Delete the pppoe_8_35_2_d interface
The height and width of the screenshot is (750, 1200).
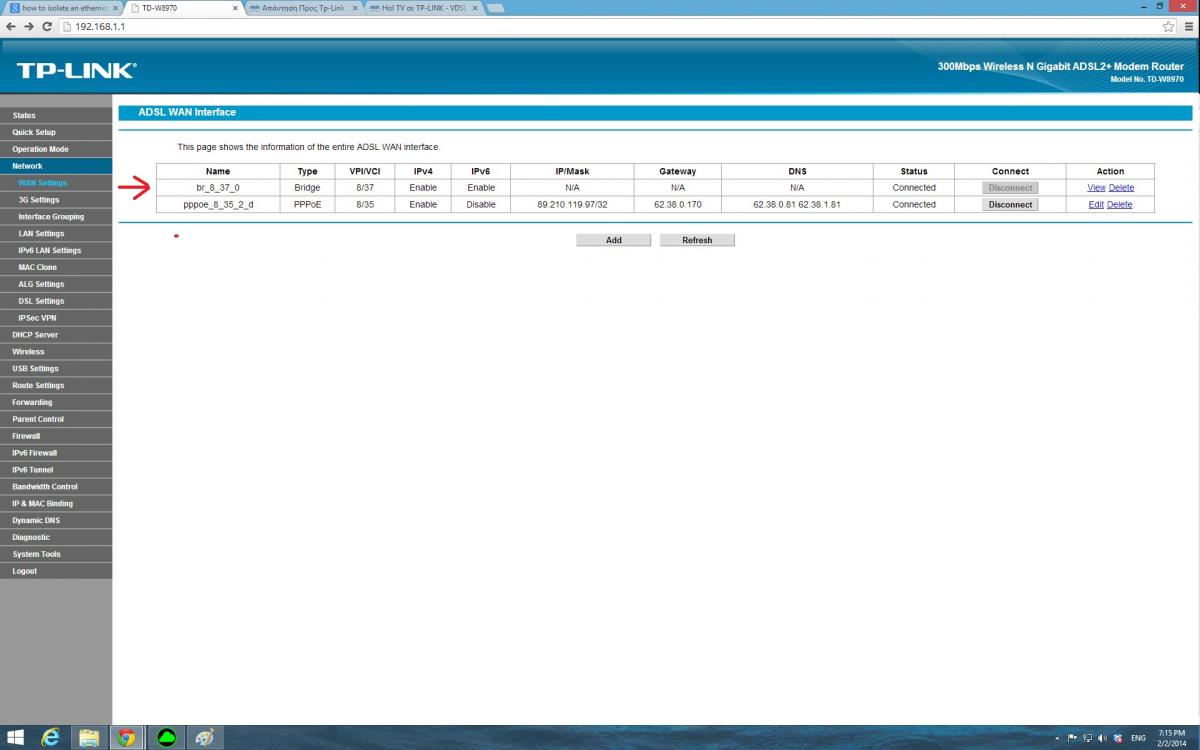[x=1120, y=204]
